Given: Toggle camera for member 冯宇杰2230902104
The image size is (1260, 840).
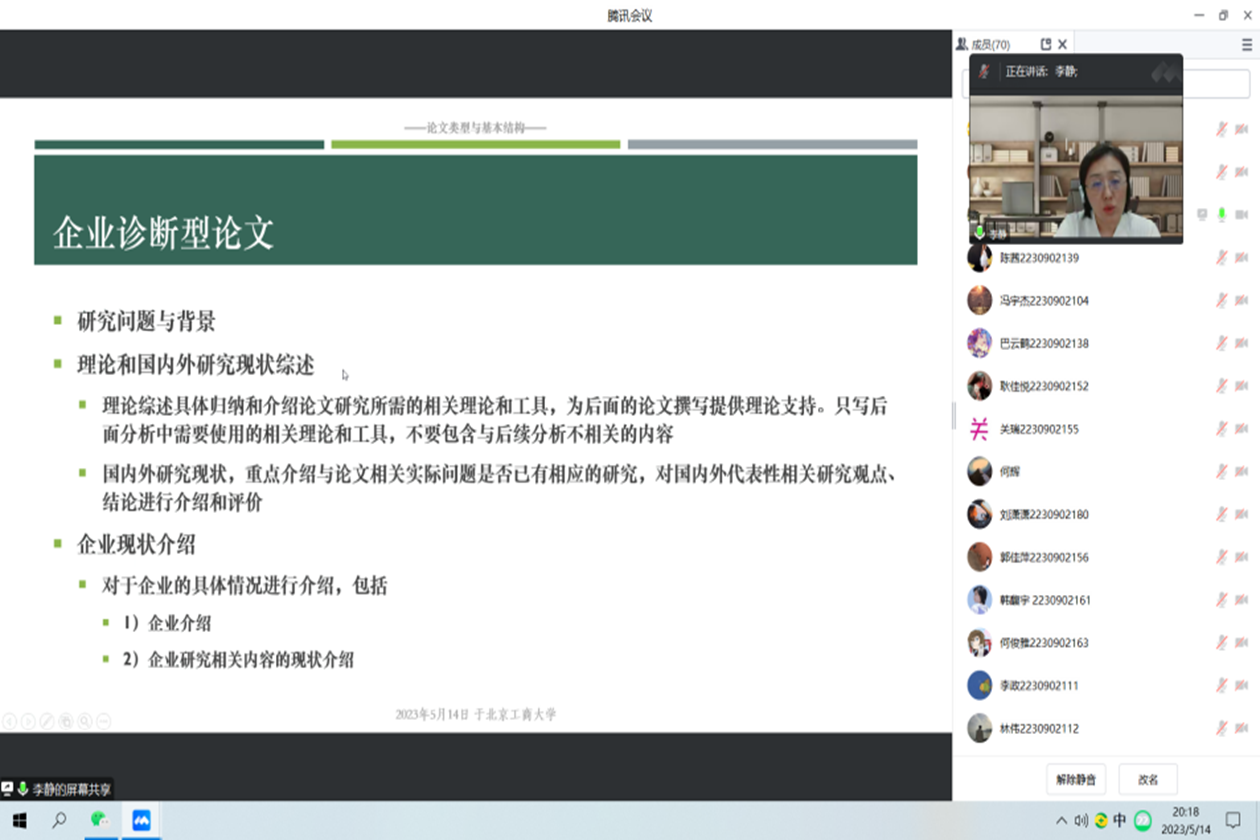Looking at the screenshot, I should click(x=1241, y=301).
